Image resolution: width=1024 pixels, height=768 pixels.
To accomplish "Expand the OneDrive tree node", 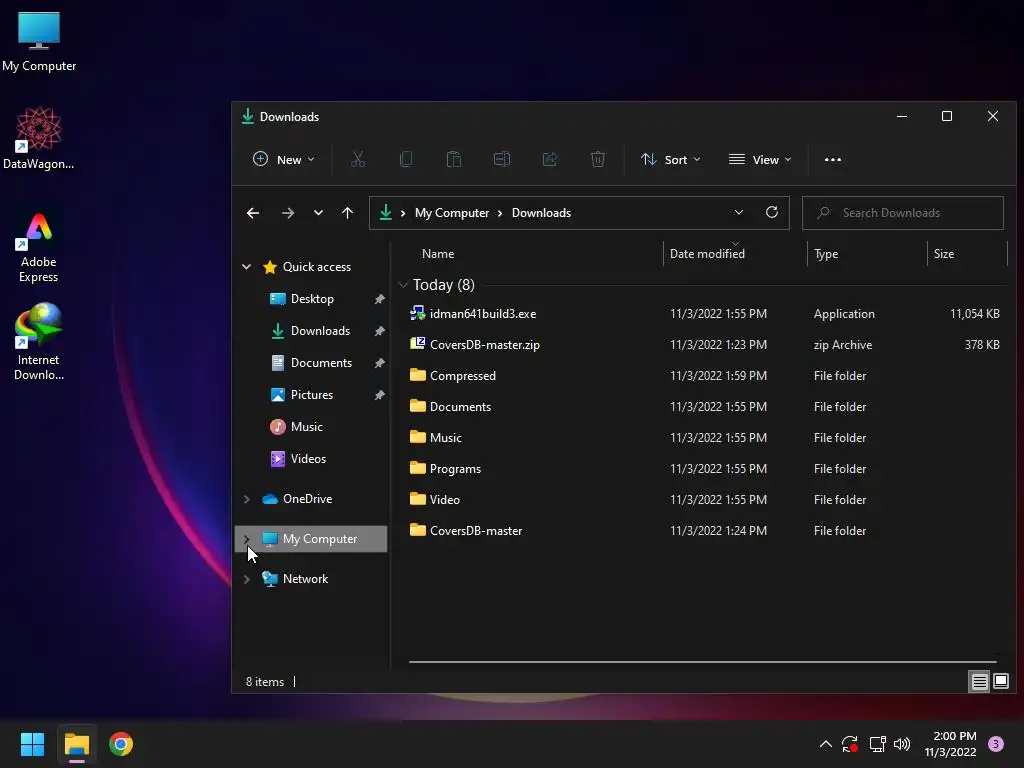I will (247, 499).
